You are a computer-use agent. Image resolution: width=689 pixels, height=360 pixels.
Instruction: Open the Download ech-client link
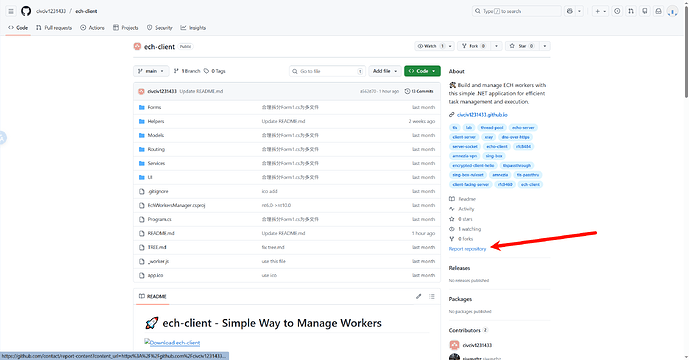[172, 342]
